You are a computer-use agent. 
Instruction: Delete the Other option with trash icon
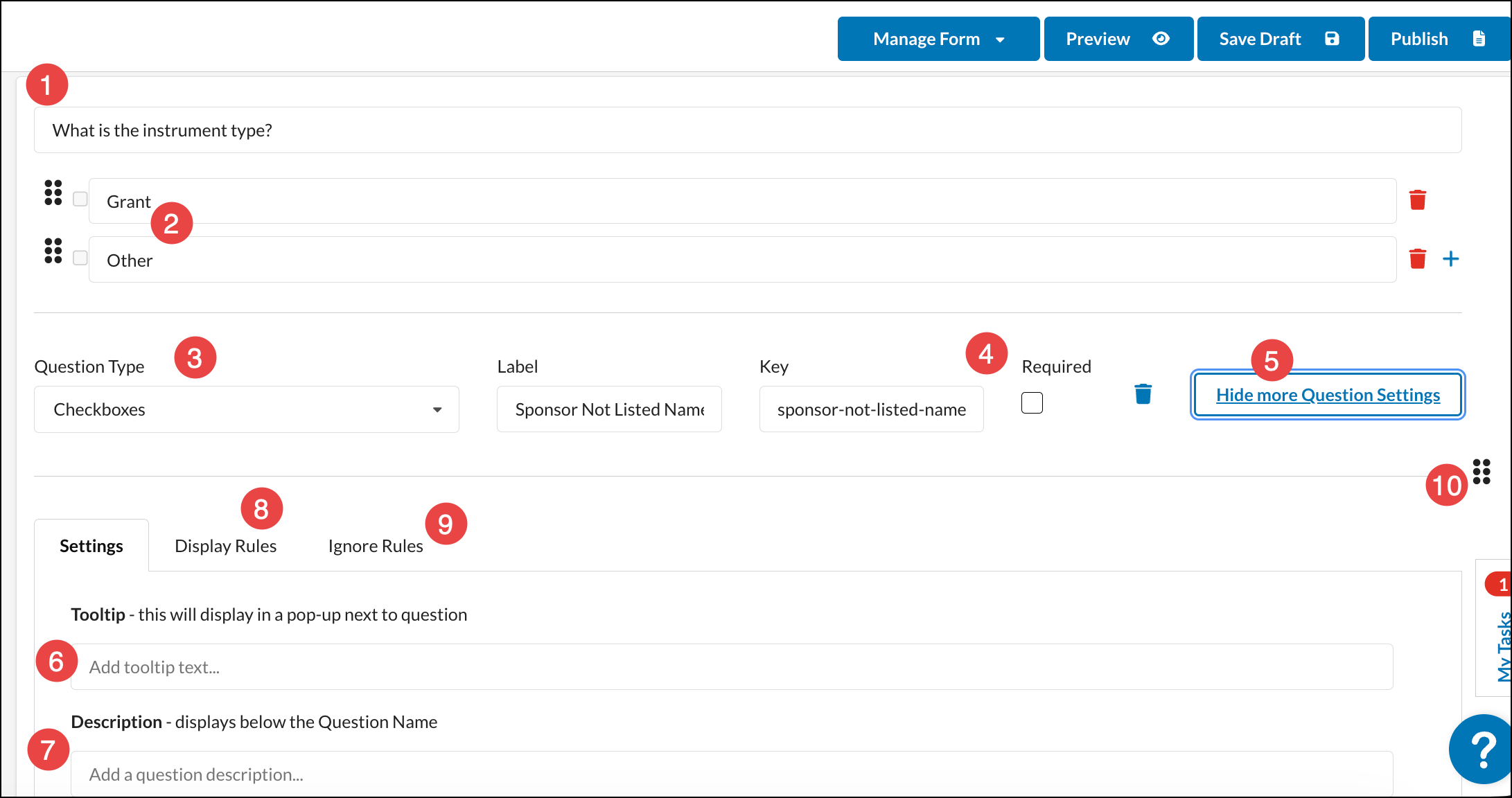(1418, 259)
